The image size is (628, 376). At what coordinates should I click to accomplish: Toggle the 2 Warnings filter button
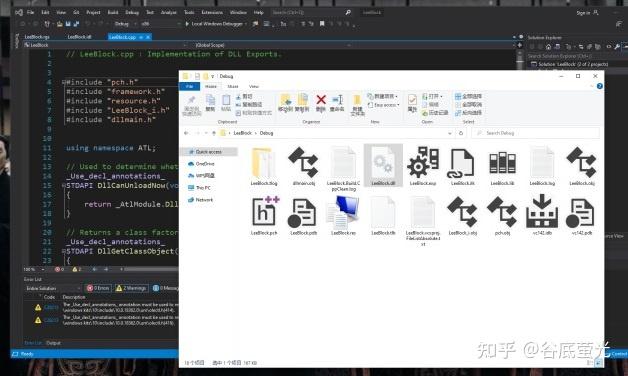(131, 288)
